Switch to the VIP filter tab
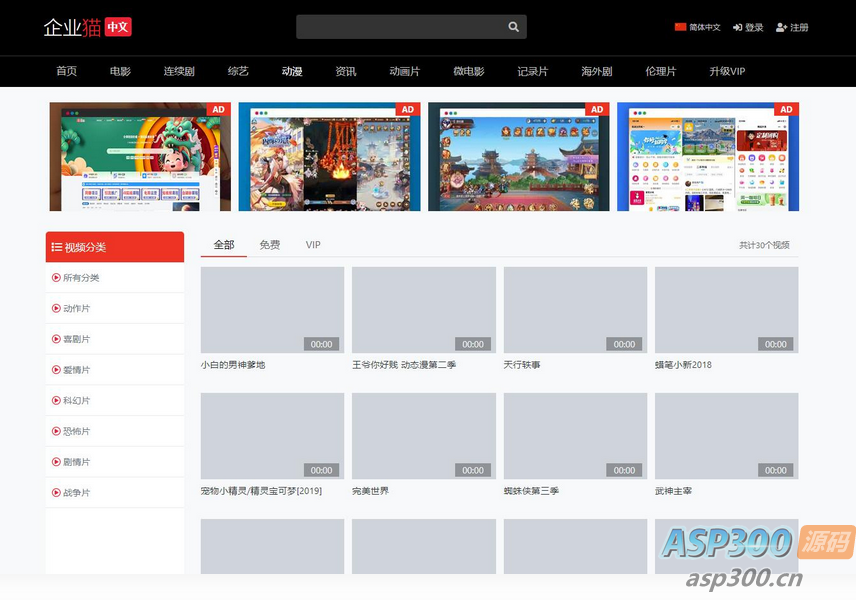The height and width of the screenshot is (600, 856). pyautogui.click(x=313, y=245)
